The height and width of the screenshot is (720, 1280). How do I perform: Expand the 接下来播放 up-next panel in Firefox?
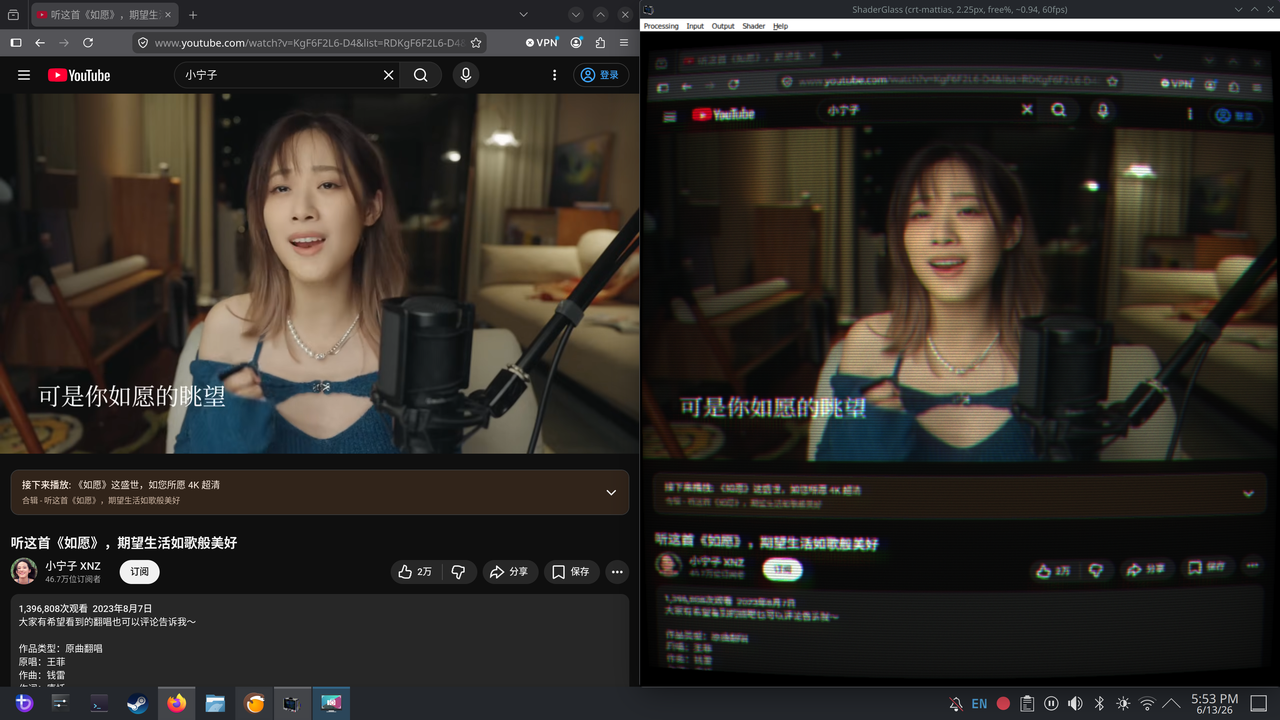click(611, 492)
